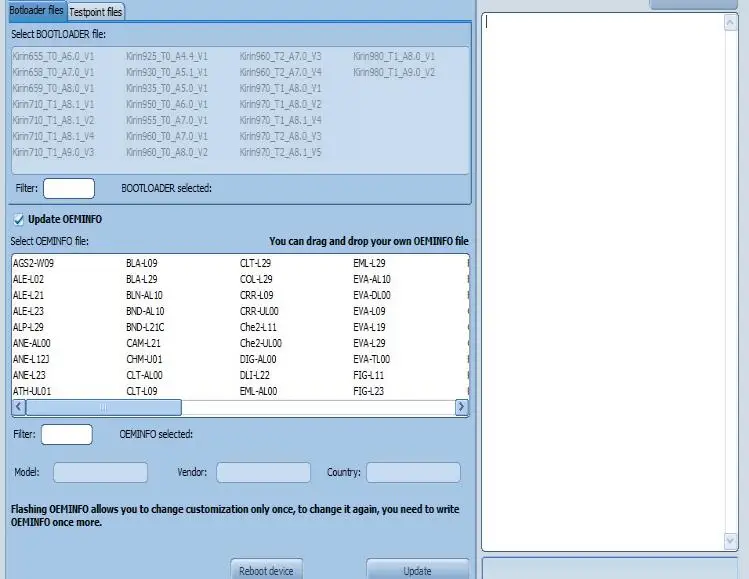Screen dimensions: 749x579
Task: Click the Reboot device button
Action: point(266,570)
